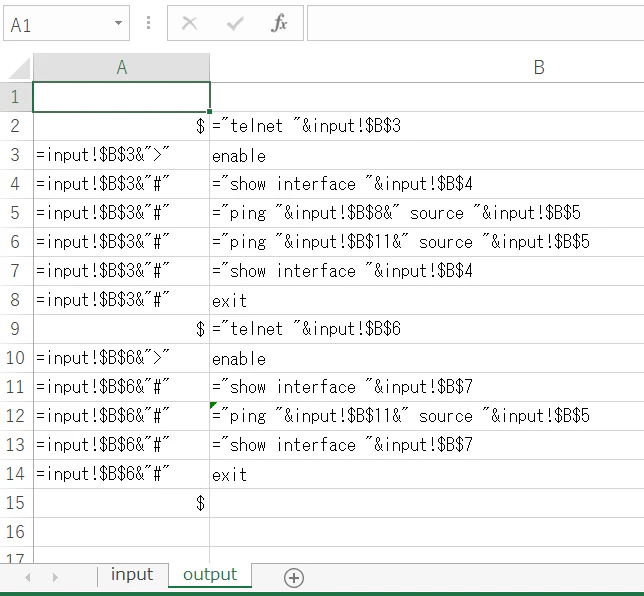Select cell B12 ping formula with error marker

point(427,416)
